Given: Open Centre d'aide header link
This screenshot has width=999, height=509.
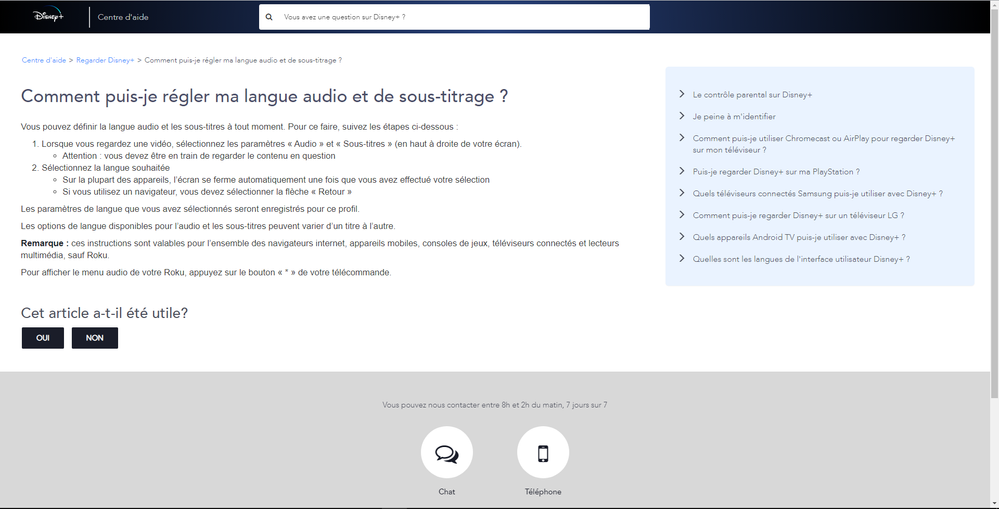Looking at the screenshot, I should (x=123, y=17).
